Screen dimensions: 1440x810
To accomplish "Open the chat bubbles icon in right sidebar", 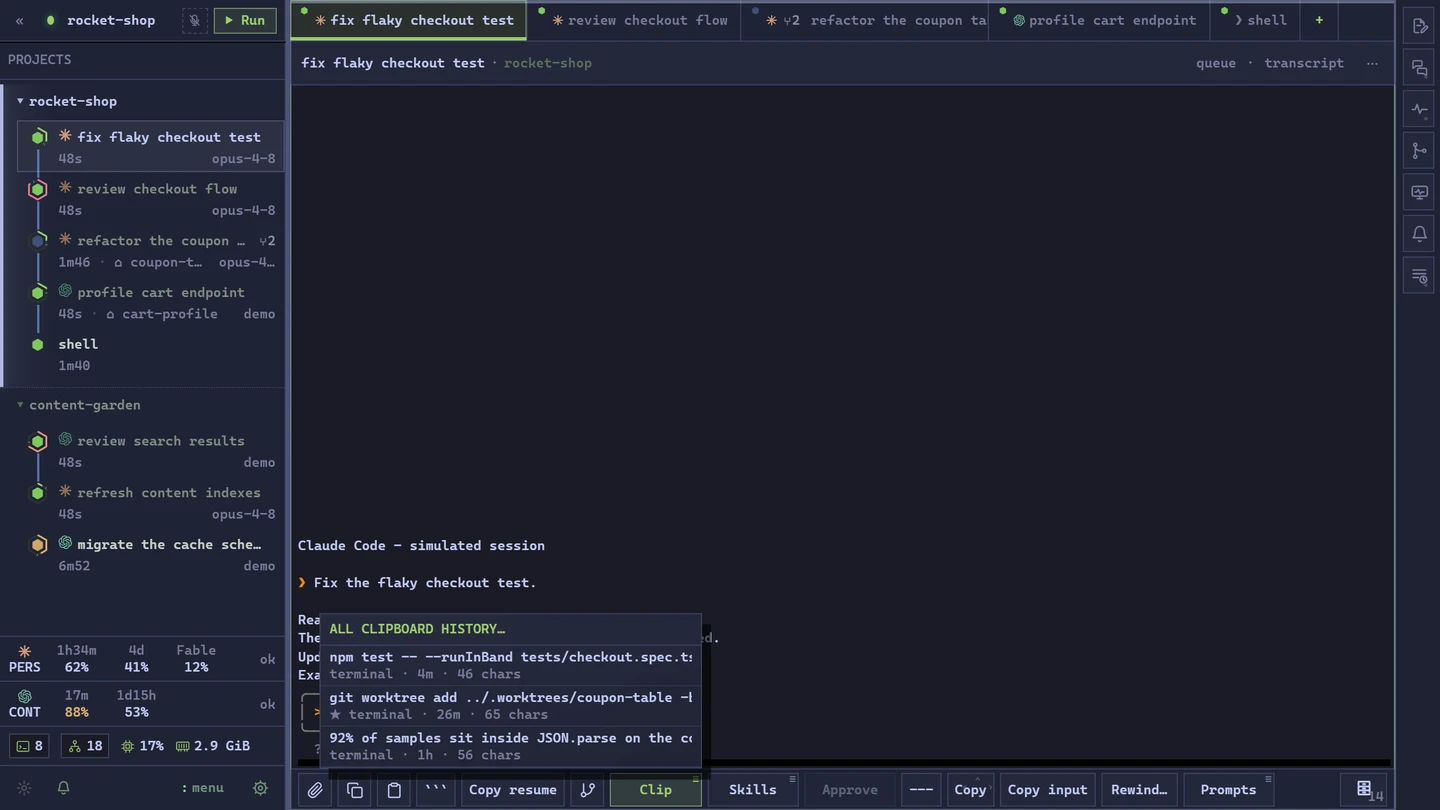I will click(1419, 68).
